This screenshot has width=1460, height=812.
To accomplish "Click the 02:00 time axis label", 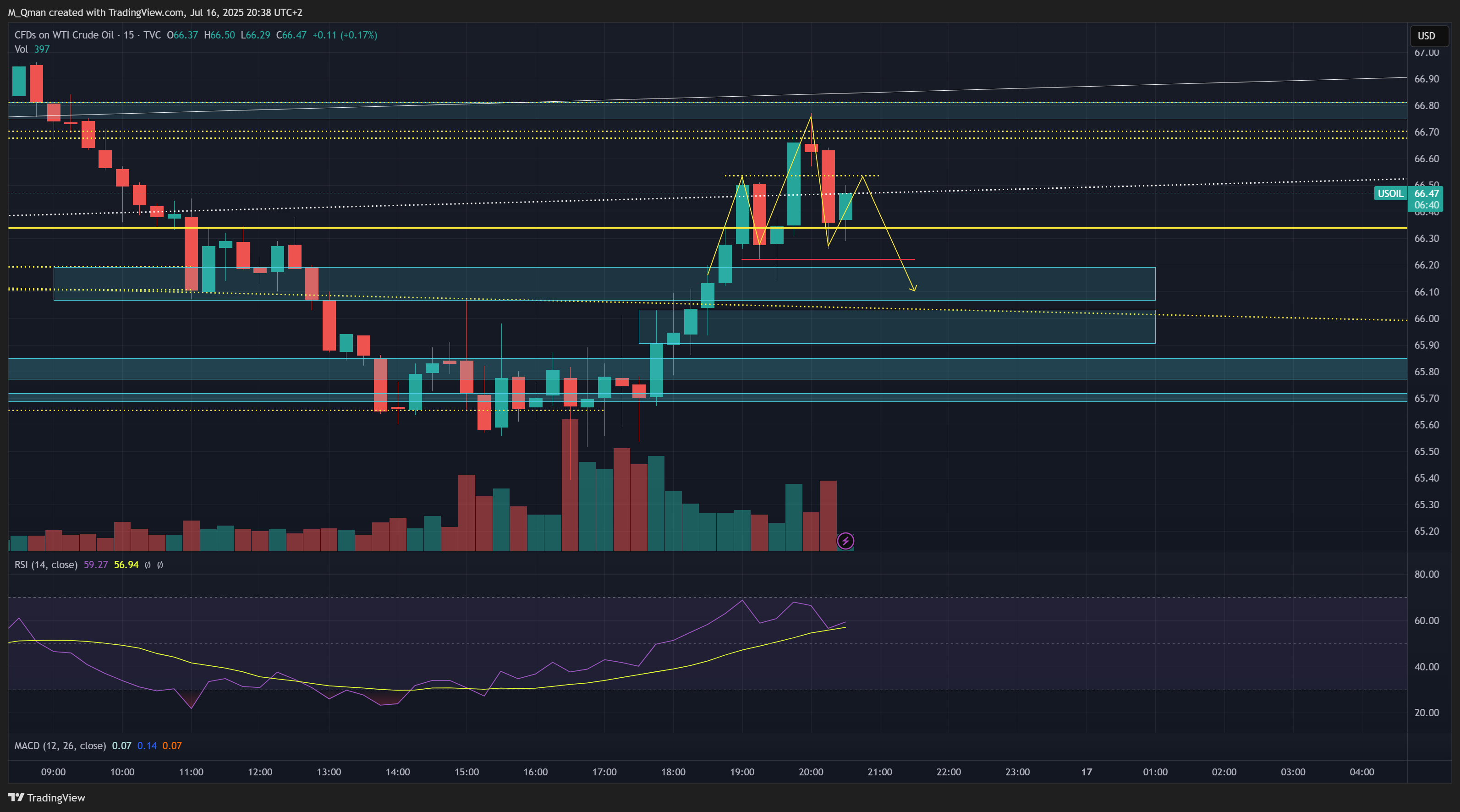I will click(x=1224, y=772).
